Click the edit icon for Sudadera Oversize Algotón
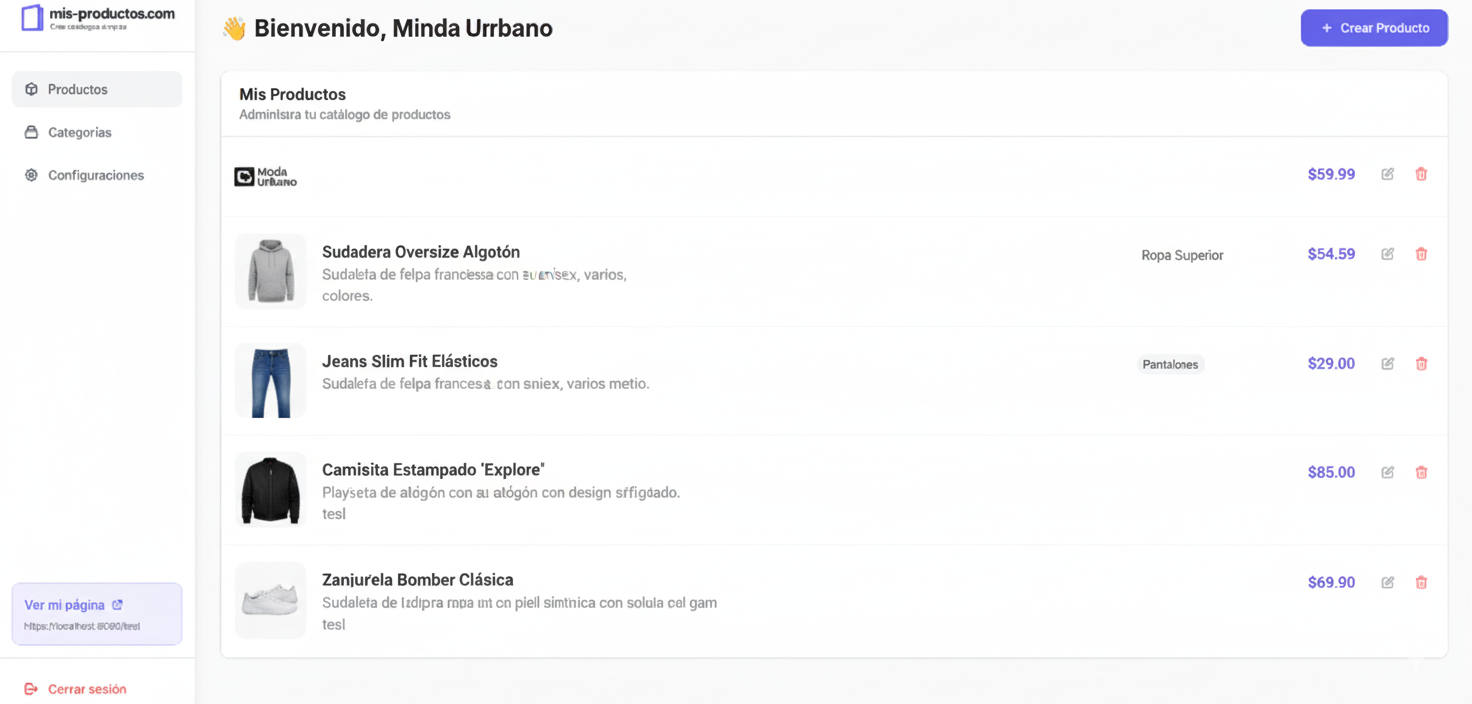The height and width of the screenshot is (704, 1472). point(1387,254)
